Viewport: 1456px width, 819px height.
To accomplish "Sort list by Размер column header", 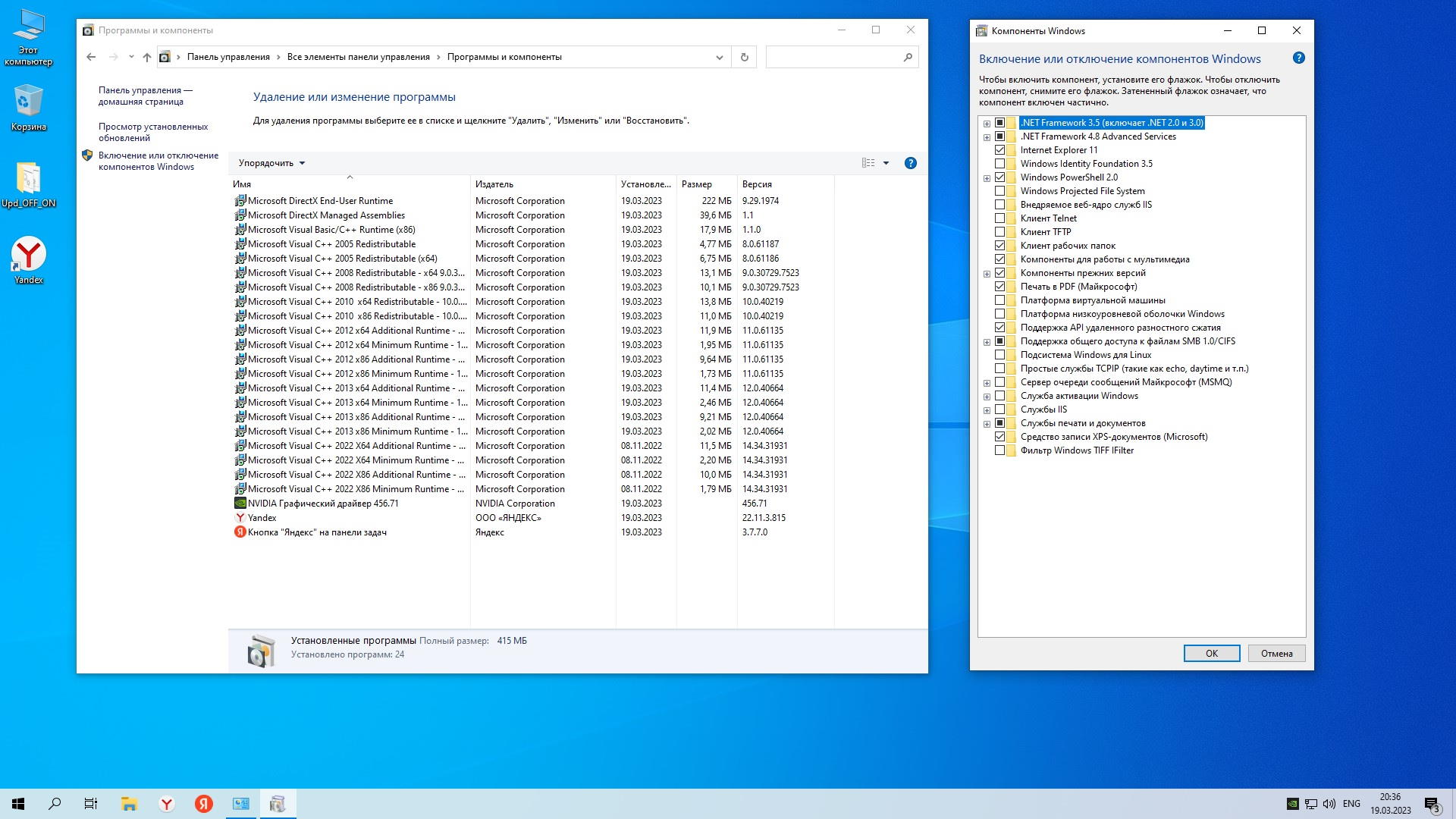I will 696,184.
